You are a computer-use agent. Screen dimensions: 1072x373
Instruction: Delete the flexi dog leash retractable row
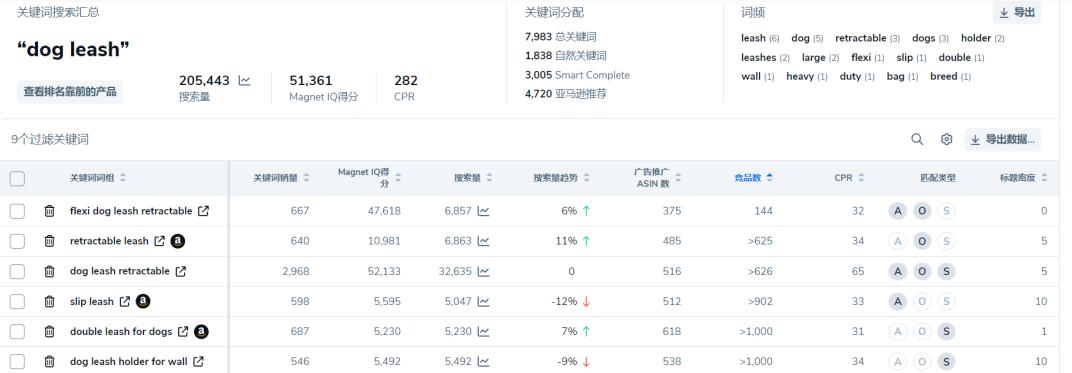pyautogui.click(x=49, y=211)
